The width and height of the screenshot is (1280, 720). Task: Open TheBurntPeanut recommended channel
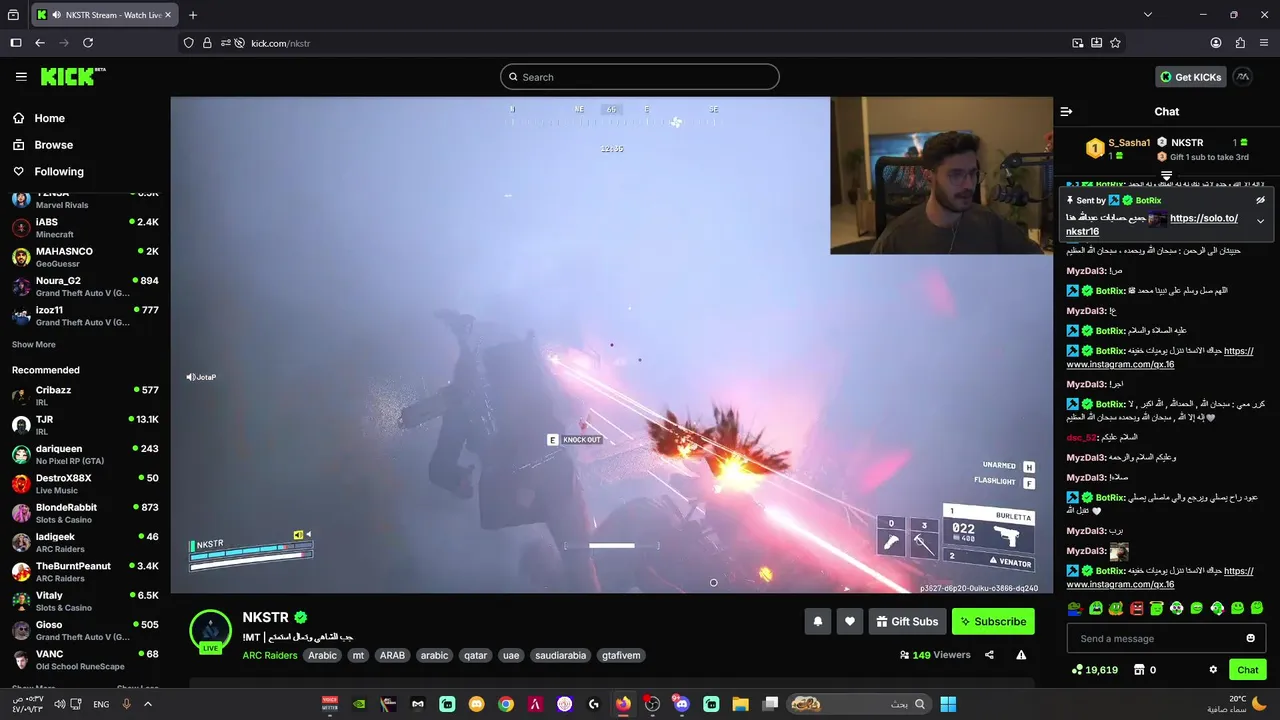click(x=85, y=572)
